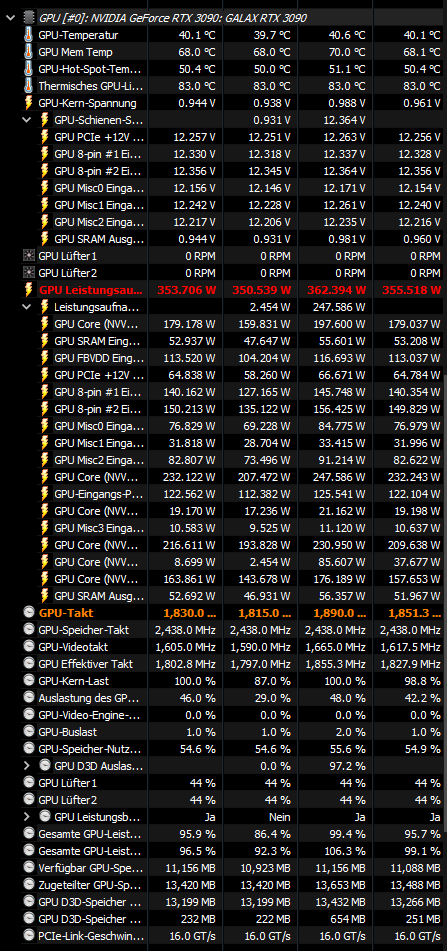Click the clock icon beside GPU-Speicher-Takt
The image size is (447, 951).
(x=28, y=630)
